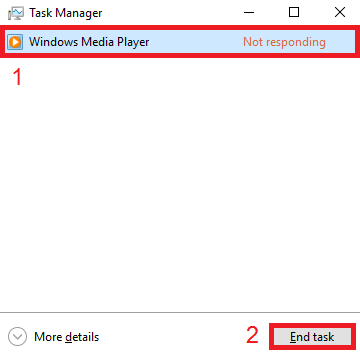Click the word details in the footer

coord(82,337)
